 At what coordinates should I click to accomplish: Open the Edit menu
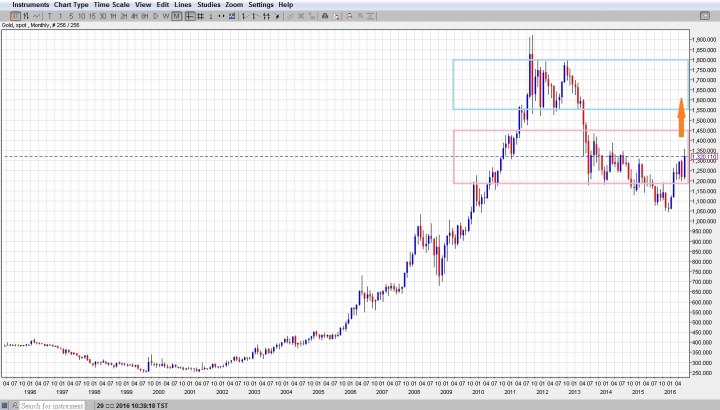(x=163, y=5)
